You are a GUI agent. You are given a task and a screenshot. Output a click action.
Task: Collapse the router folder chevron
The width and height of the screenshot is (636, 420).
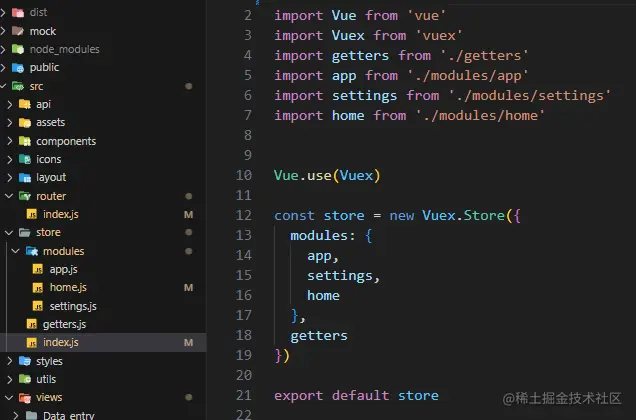click(x=9, y=196)
